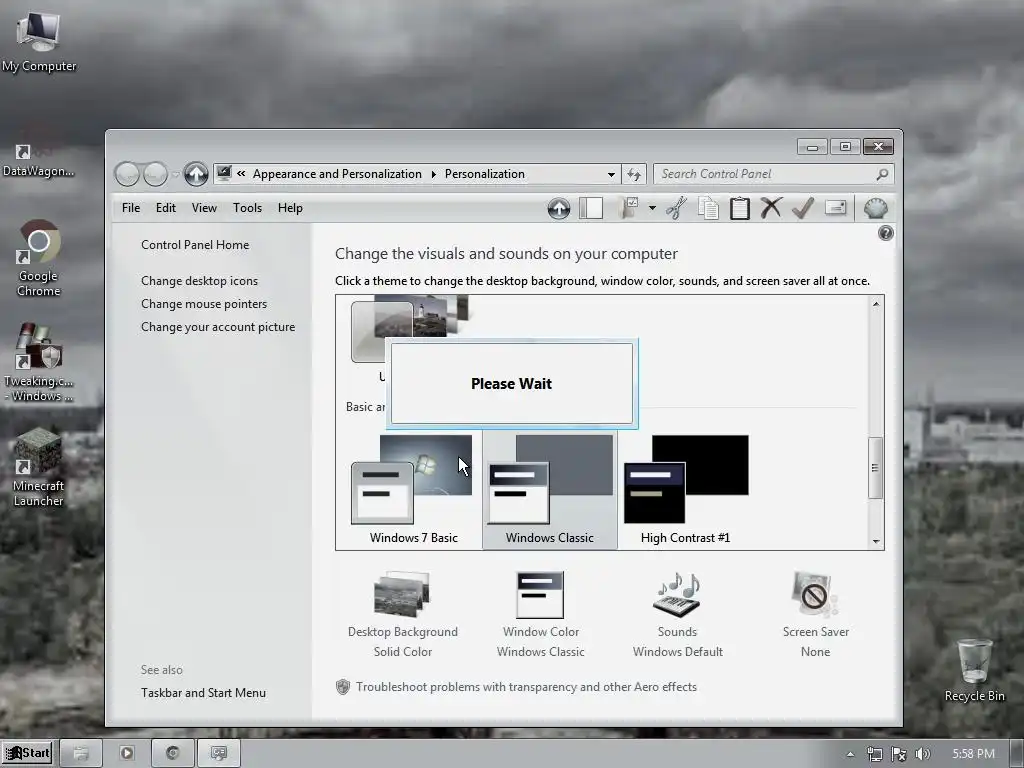Click the Minecraft Launcher desktop shortcut
1024x768 pixels.
click(x=39, y=468)
